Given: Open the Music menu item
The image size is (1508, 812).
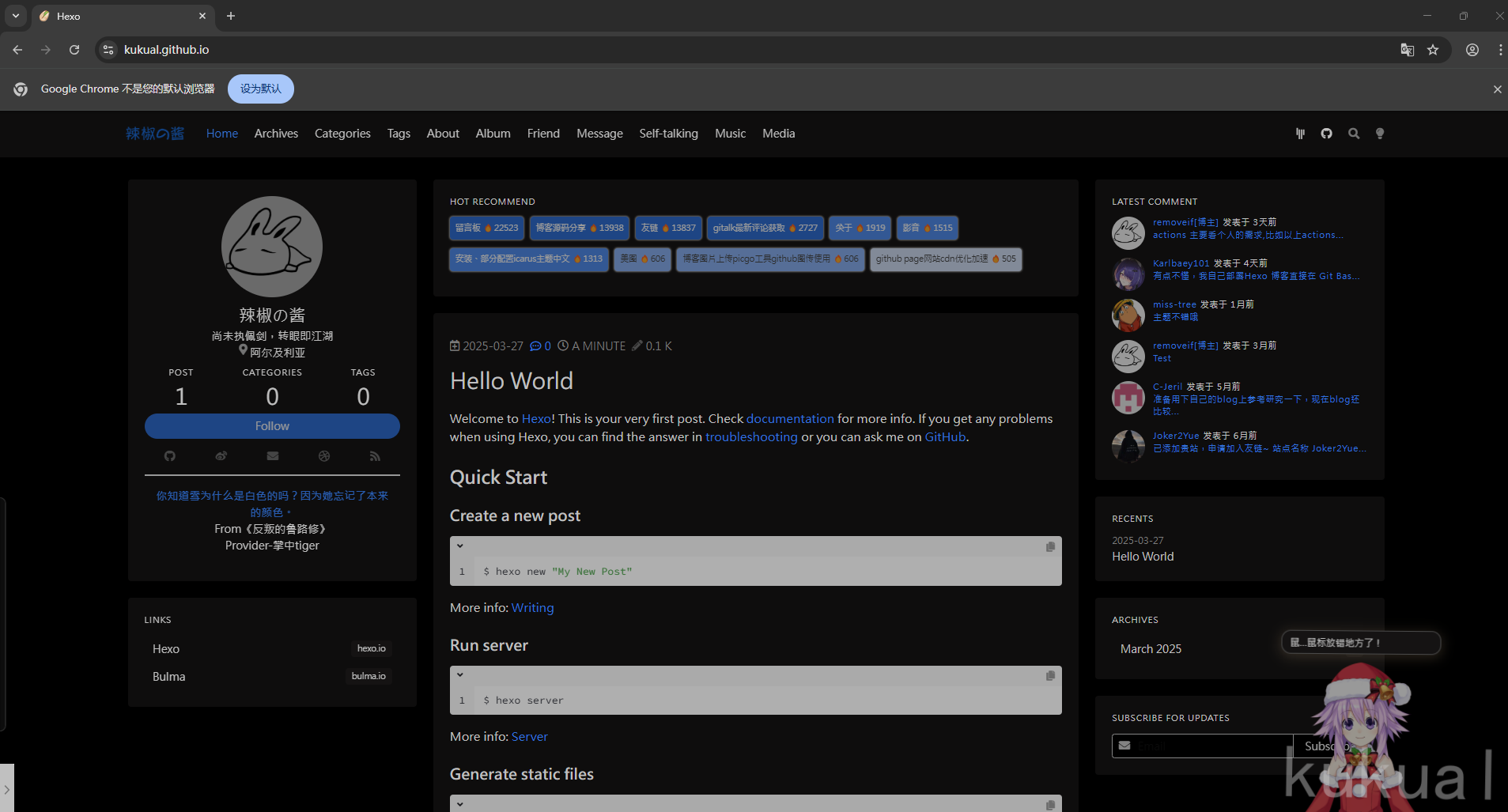Looking at the screenshot, I should tap(731, 134).
